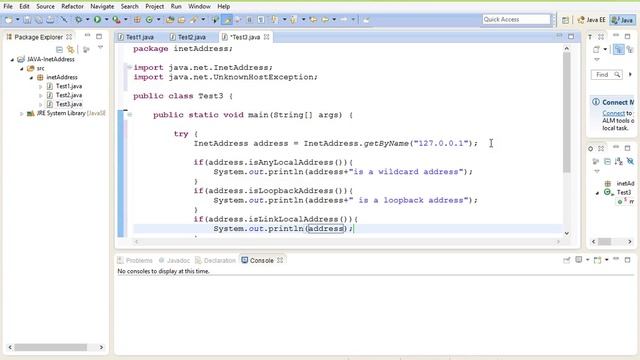Viewport: 640px width, 360px height.
Task: Click the Run Last Tool icon with red toolbox
Action: [117, 20]
